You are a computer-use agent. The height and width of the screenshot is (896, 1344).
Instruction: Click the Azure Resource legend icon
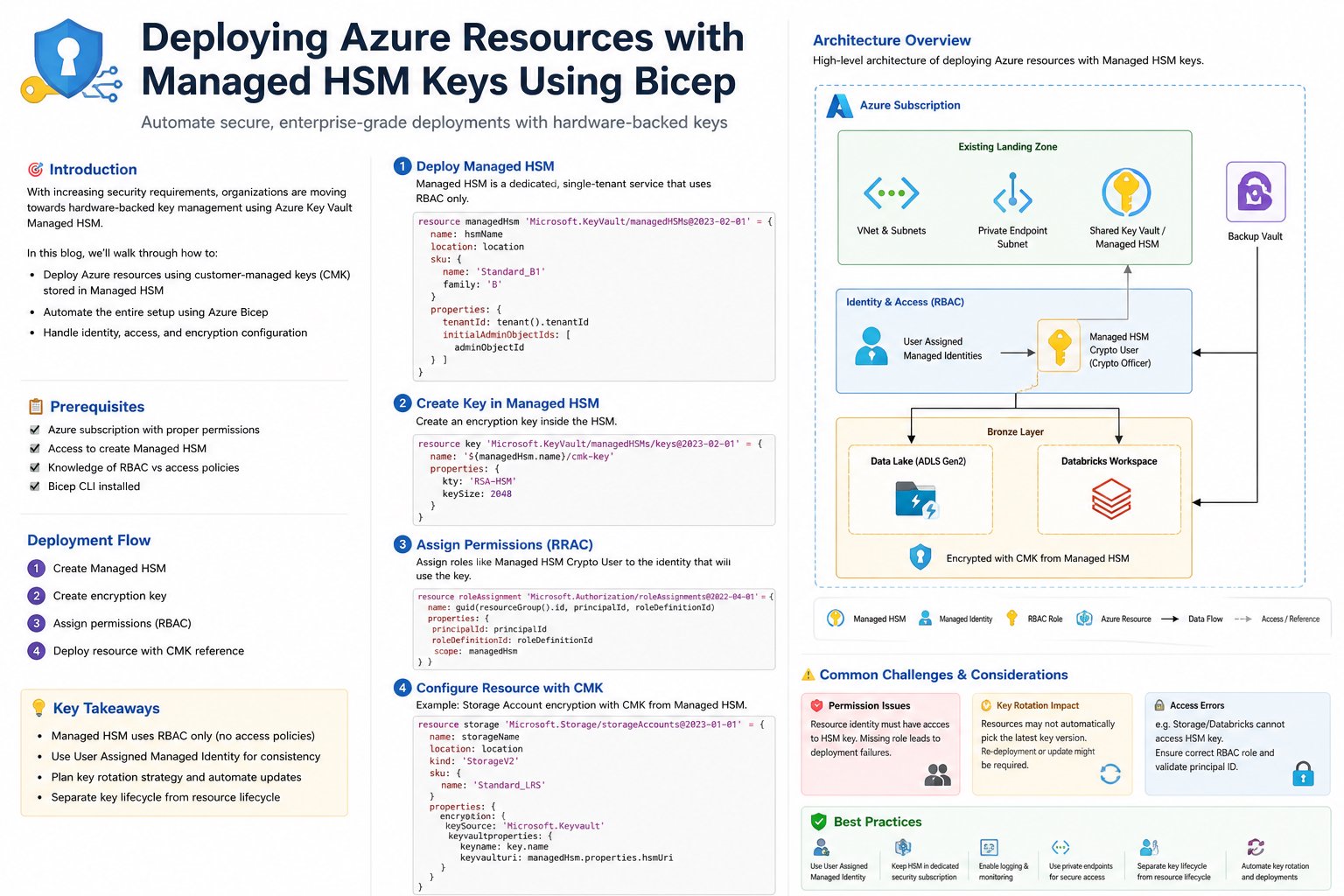(1084, 619)
